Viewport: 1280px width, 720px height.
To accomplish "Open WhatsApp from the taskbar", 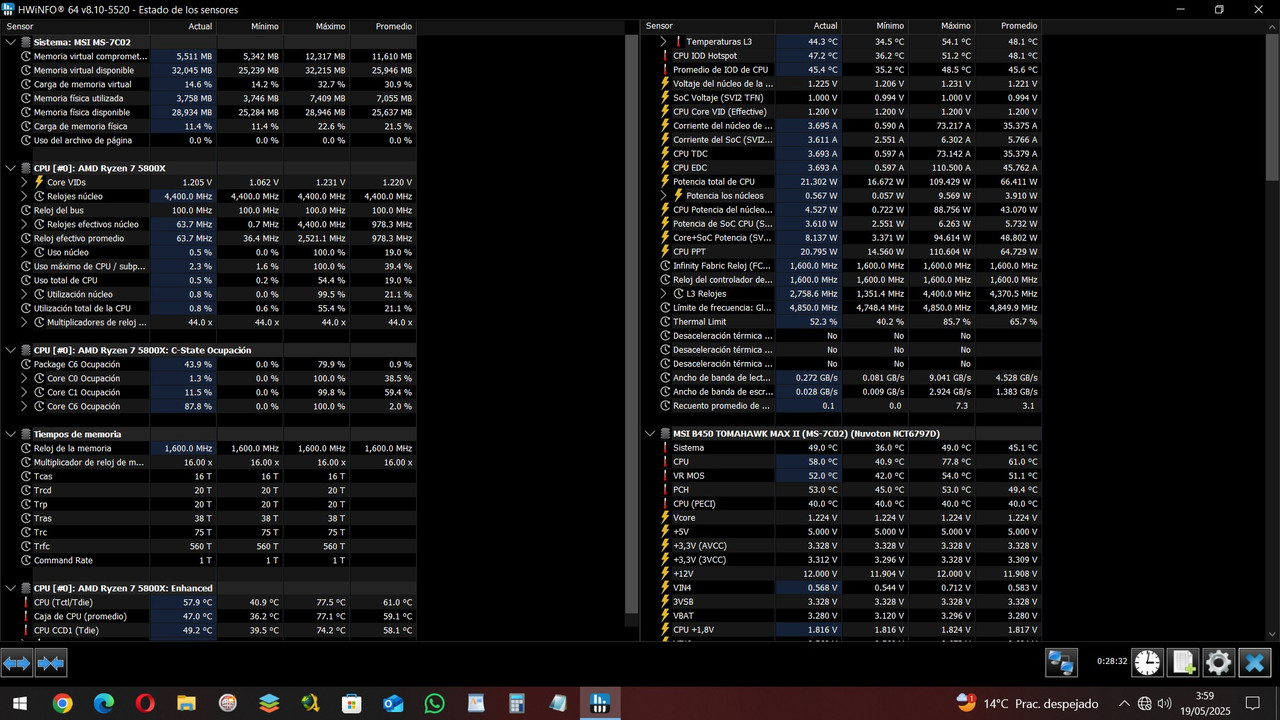I will coord(434,703).
